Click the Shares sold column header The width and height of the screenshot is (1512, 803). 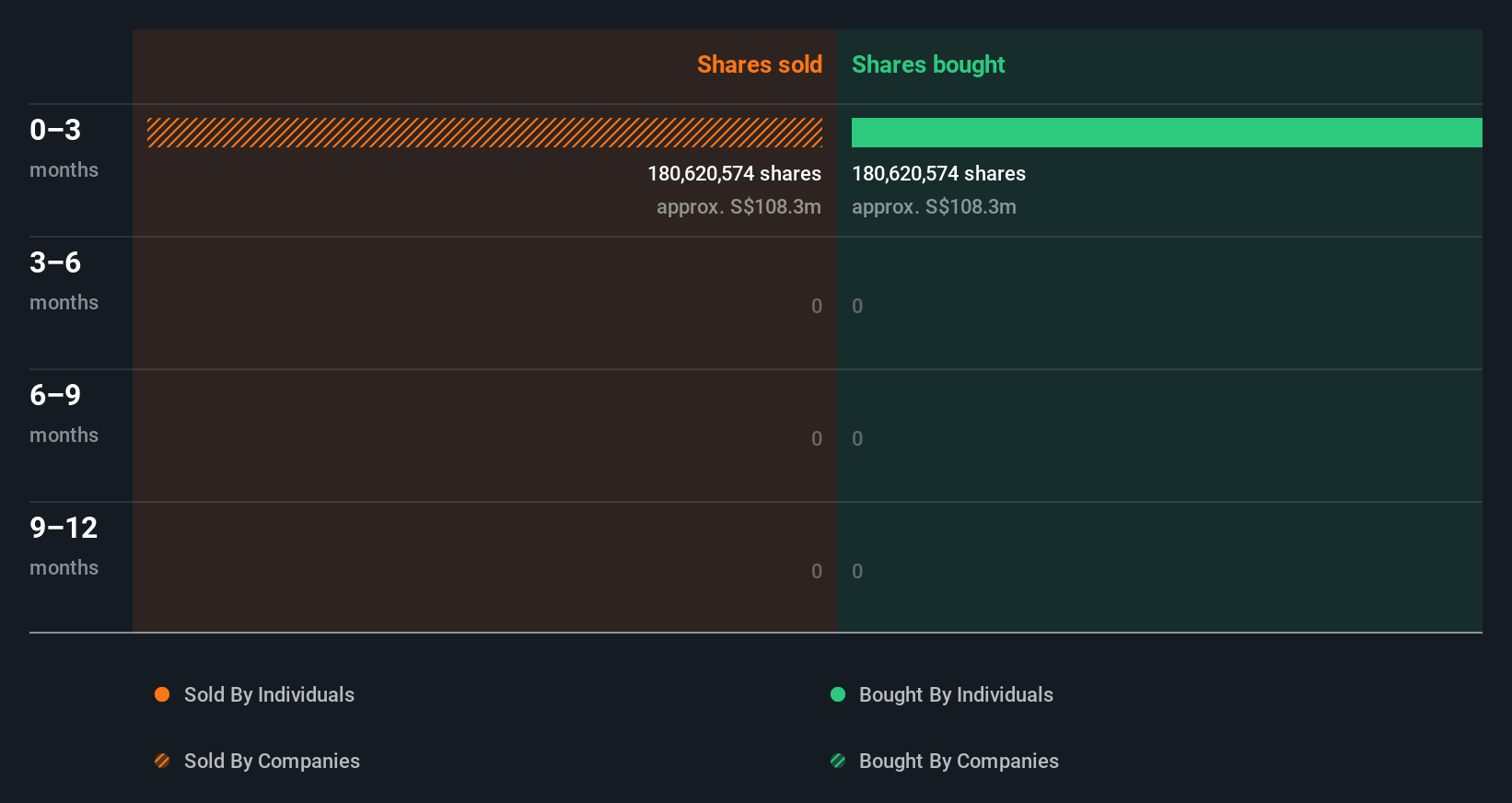pos(759,64)
